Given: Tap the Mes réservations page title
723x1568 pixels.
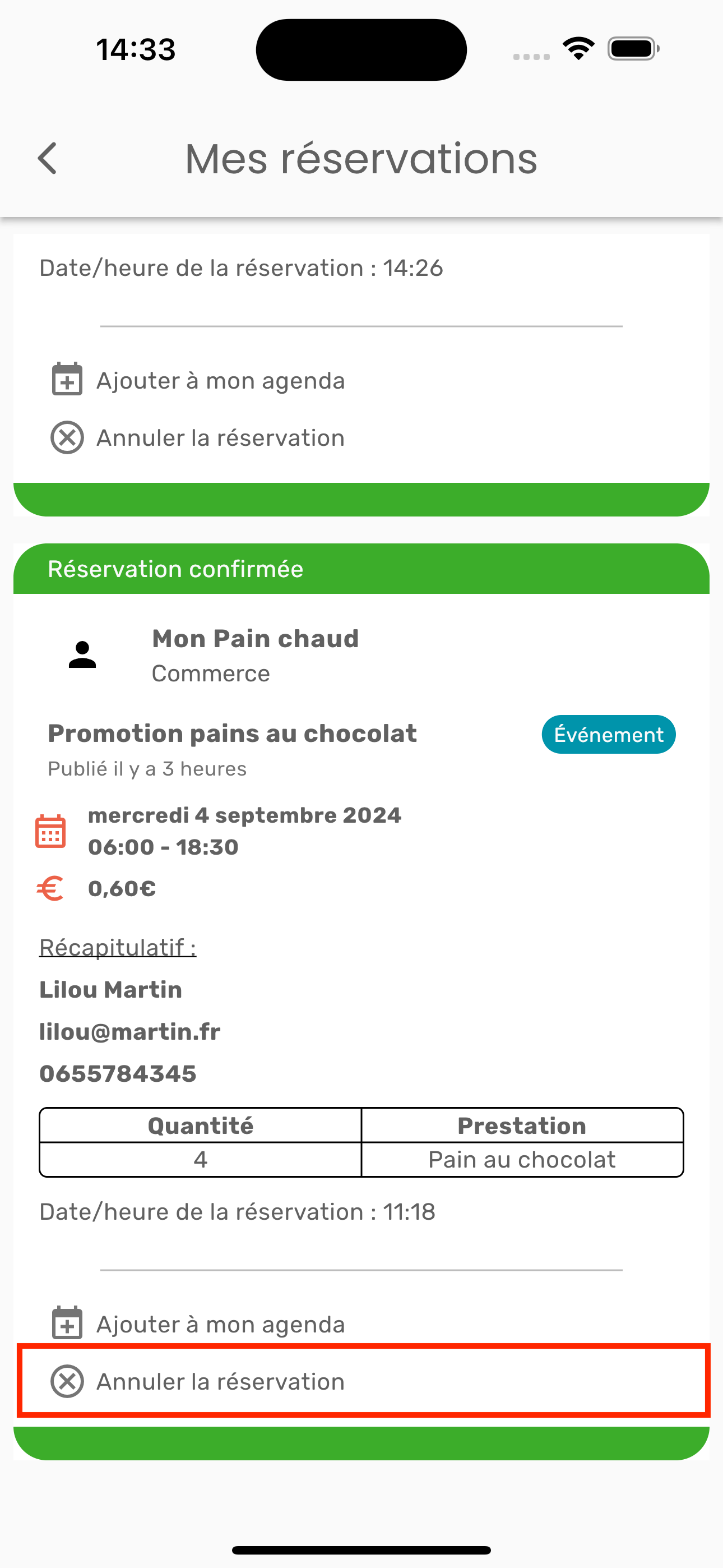Looking at the screenshot, I should pyautogui.click(x=361, y=159).
